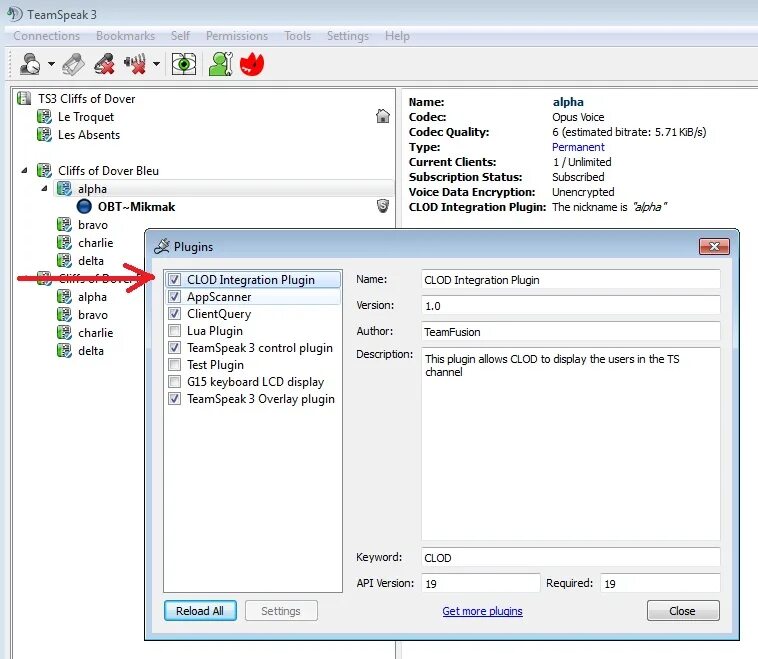758x659 pixels.
Task: Uncheck TeamSpeak 3 Overlay plugin checkbox
Action: pos(175,398)
